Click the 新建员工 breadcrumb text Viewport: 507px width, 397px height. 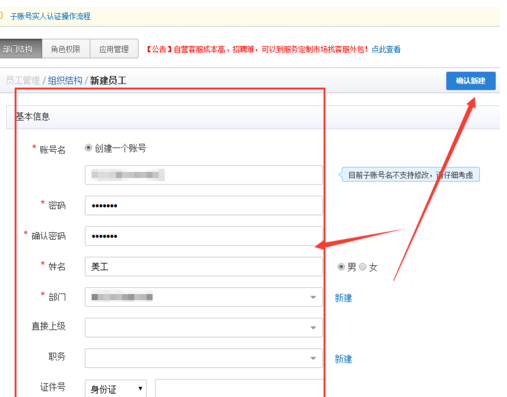[108, 80]
